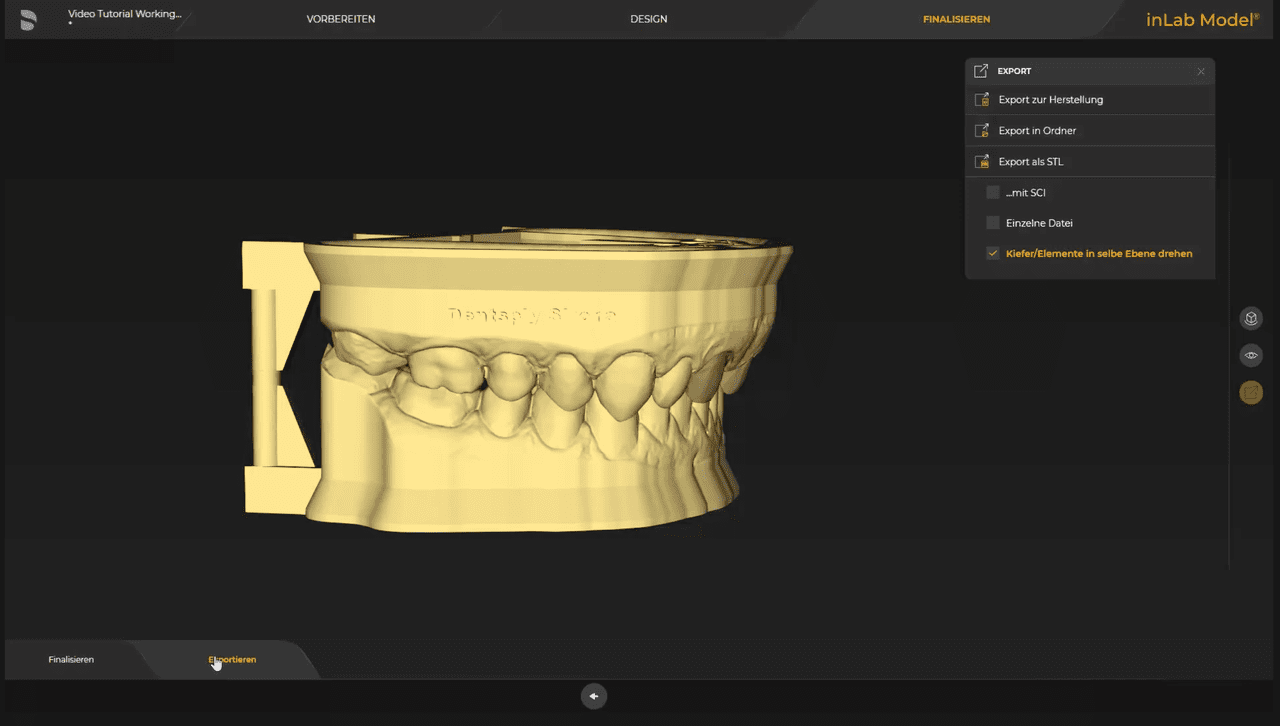Uncheck Kiefer/Elemente in selbe Ebene drehen
The width and height of the screenshot is (1280, 726).
[992, 253]
